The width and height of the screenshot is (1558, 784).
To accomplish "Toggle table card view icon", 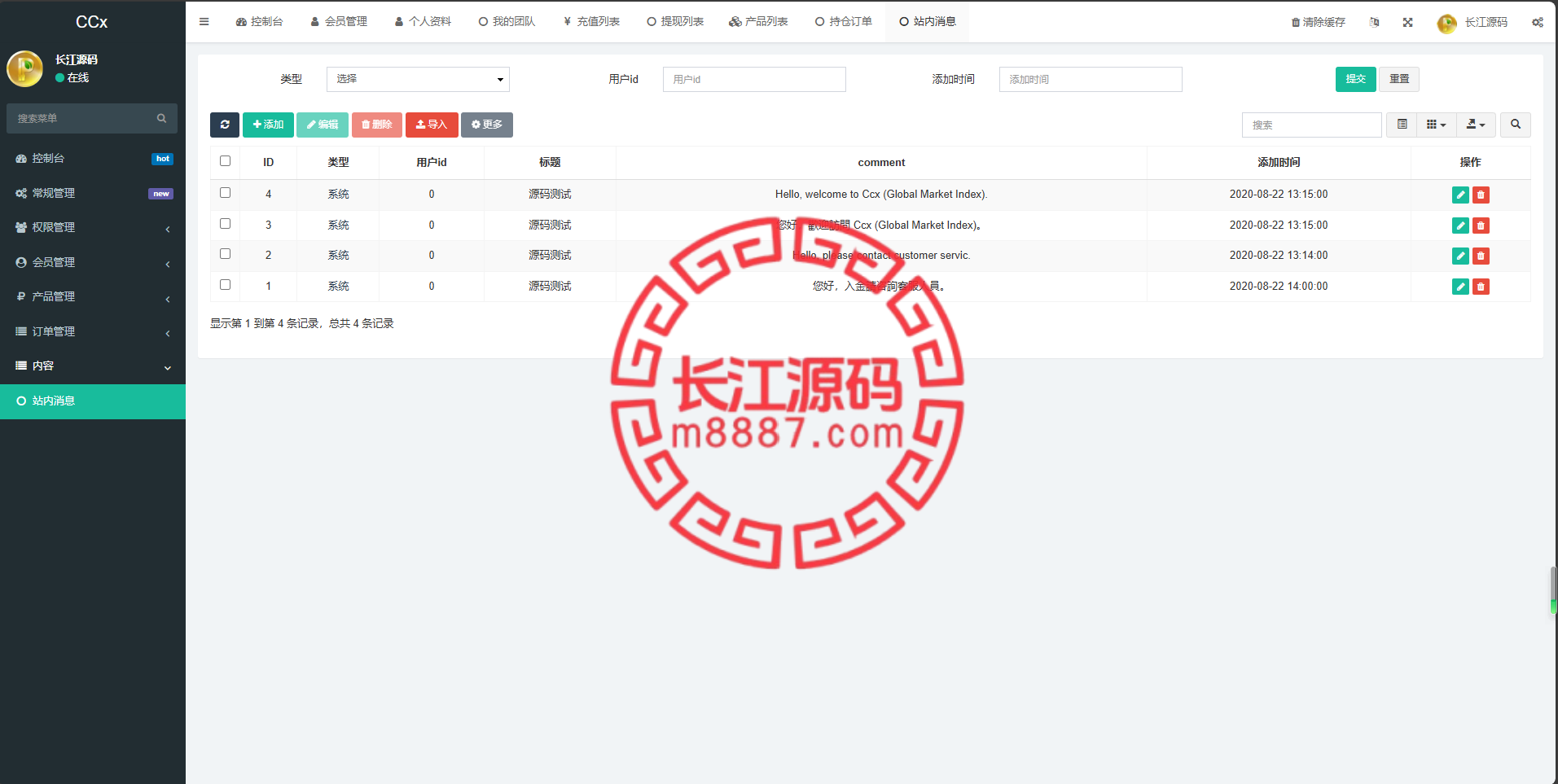I will point(1402,125).
